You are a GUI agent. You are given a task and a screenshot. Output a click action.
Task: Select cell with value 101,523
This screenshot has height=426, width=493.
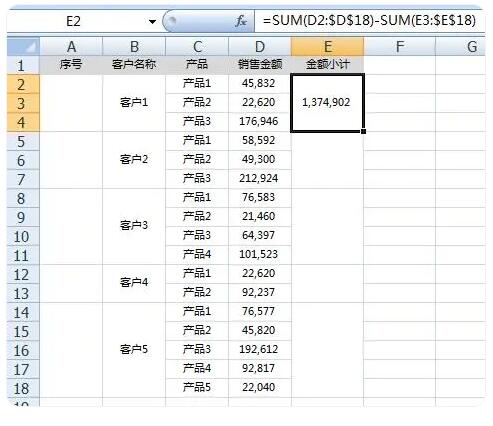click(260, 255)
